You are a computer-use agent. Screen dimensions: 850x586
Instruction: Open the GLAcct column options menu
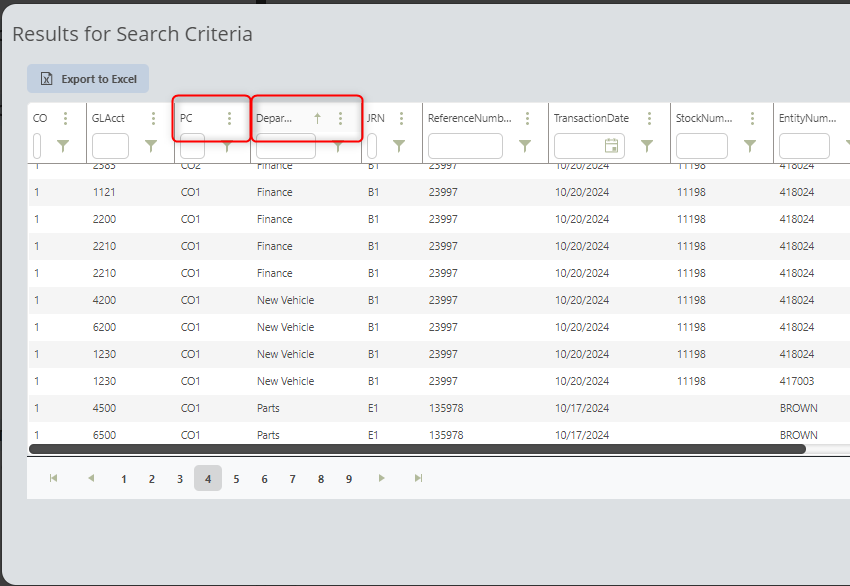click(x=153, y=118)
